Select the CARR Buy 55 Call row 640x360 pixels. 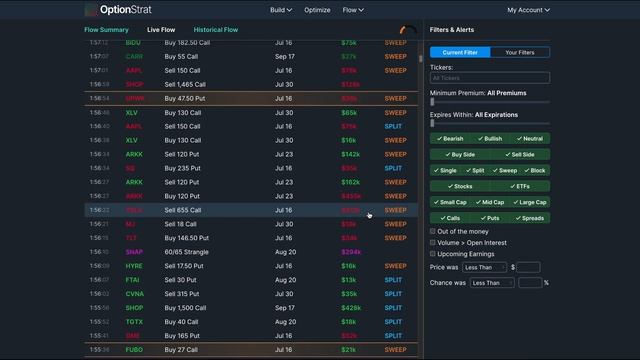click(x=251, y=57)
